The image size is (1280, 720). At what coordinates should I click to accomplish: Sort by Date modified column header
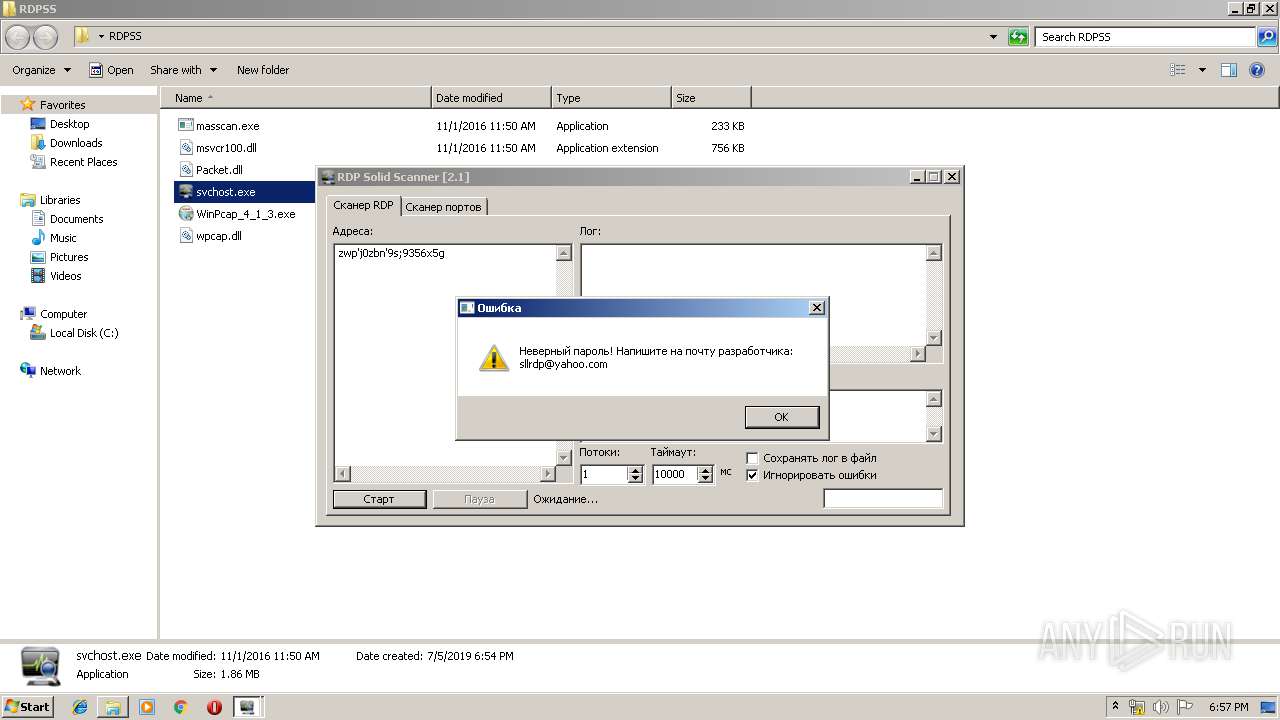click(x=491, y=98)
